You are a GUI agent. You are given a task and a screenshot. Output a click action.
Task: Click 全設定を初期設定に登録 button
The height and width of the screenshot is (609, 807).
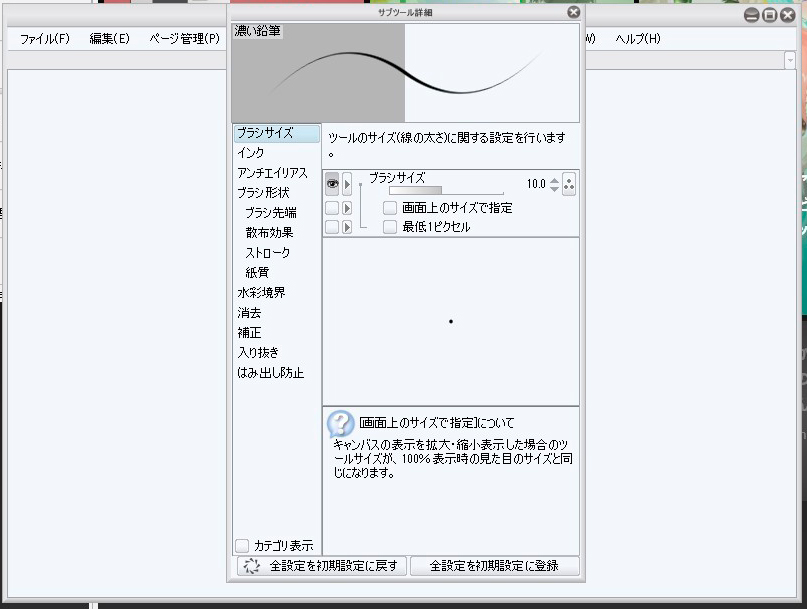coord(495,566)
